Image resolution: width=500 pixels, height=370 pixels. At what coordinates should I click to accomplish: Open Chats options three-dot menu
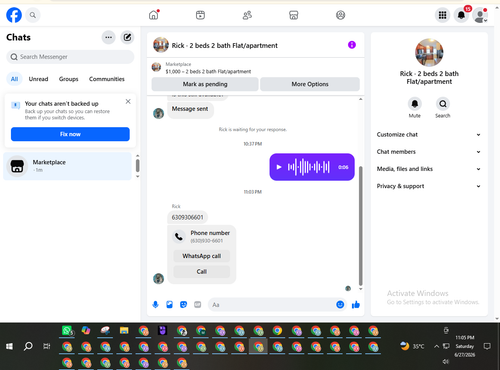pyautogui.click(x=109, y=37)
